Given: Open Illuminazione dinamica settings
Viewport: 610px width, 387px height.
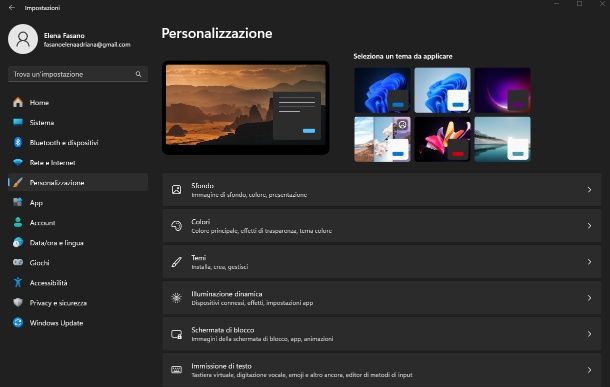Looking at the screenshot, I should click(382, 298).
